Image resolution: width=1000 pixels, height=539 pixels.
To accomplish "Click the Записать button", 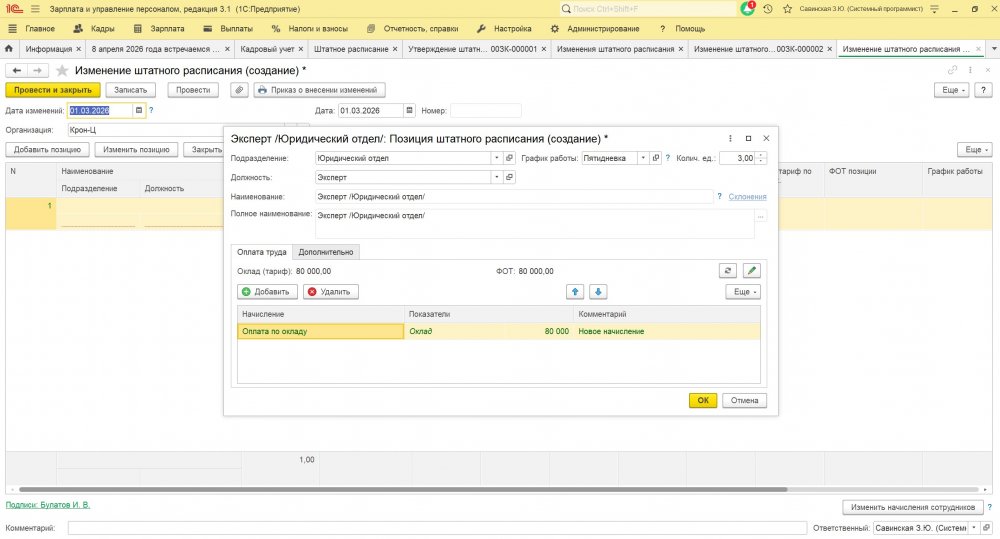I will coord(130,90).
